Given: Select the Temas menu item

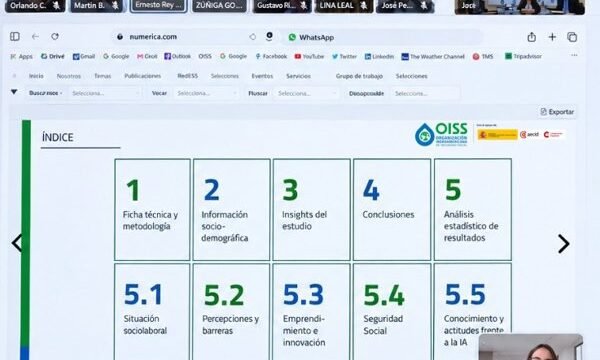Looking at the screenshot, I should tap(103, 76).
